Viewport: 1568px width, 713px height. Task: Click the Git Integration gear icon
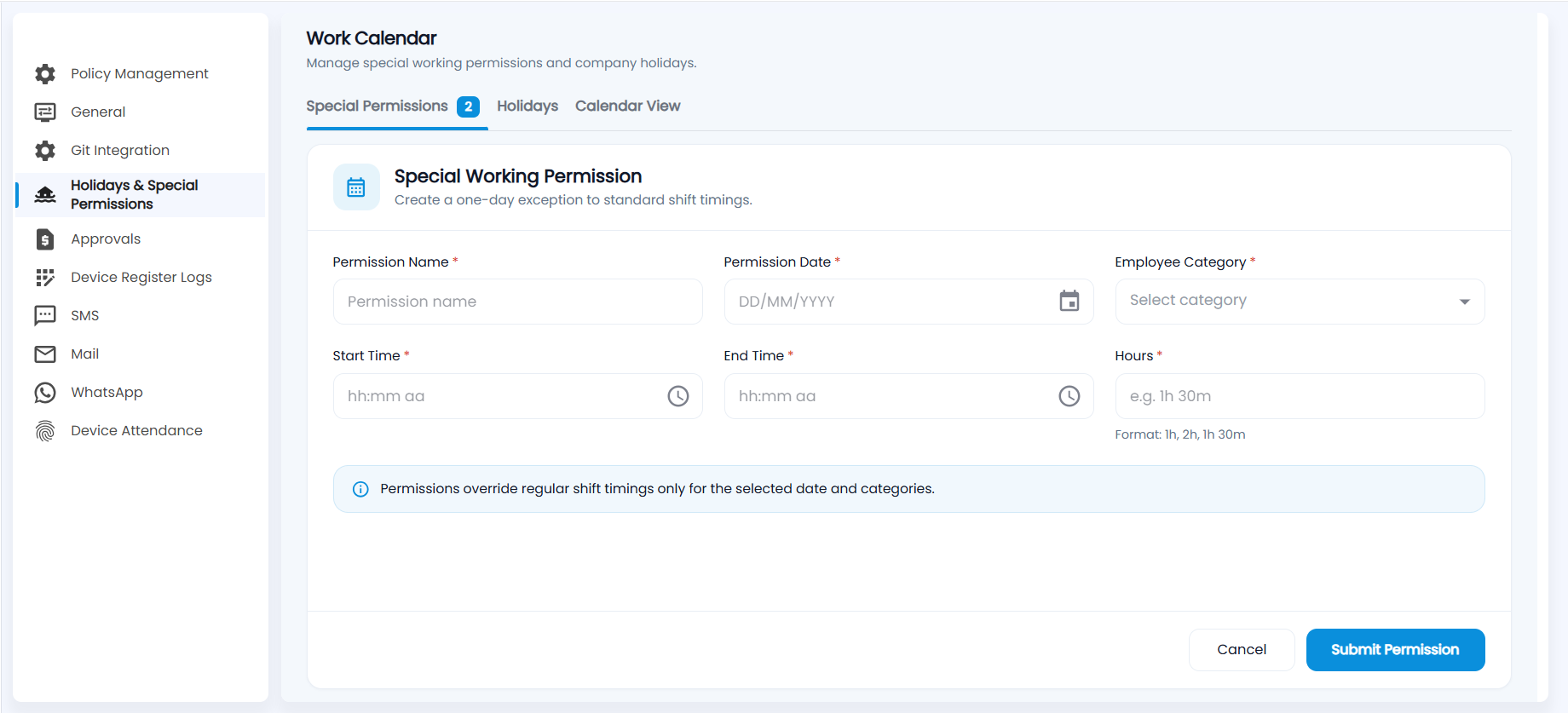pos(45,151)
